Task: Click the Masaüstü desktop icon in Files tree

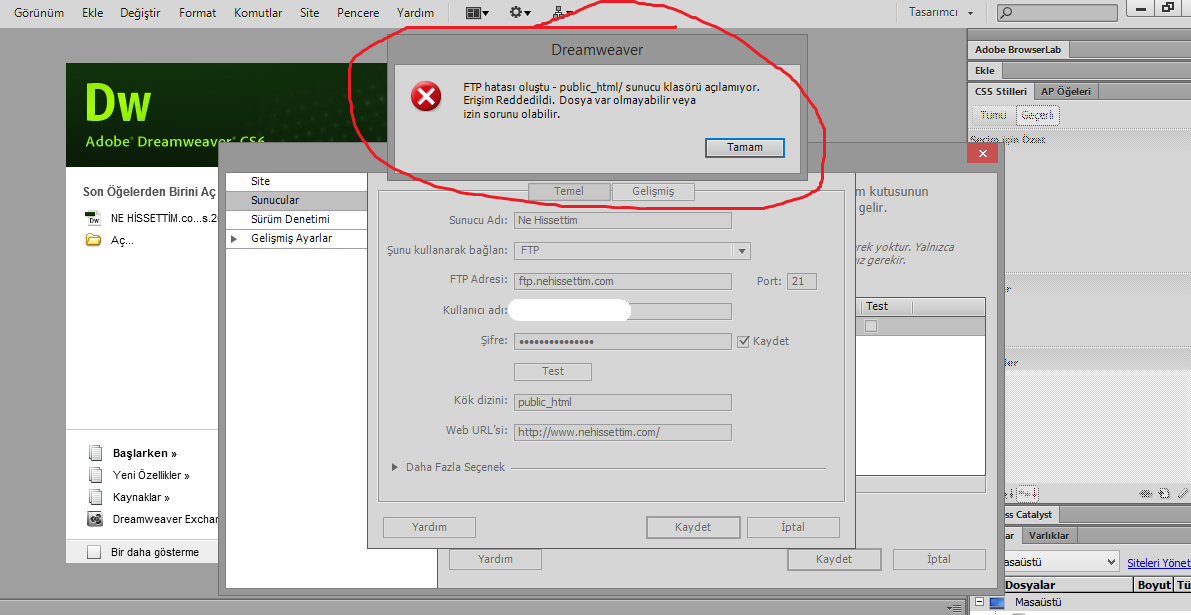Action: (x=997, y=603)
